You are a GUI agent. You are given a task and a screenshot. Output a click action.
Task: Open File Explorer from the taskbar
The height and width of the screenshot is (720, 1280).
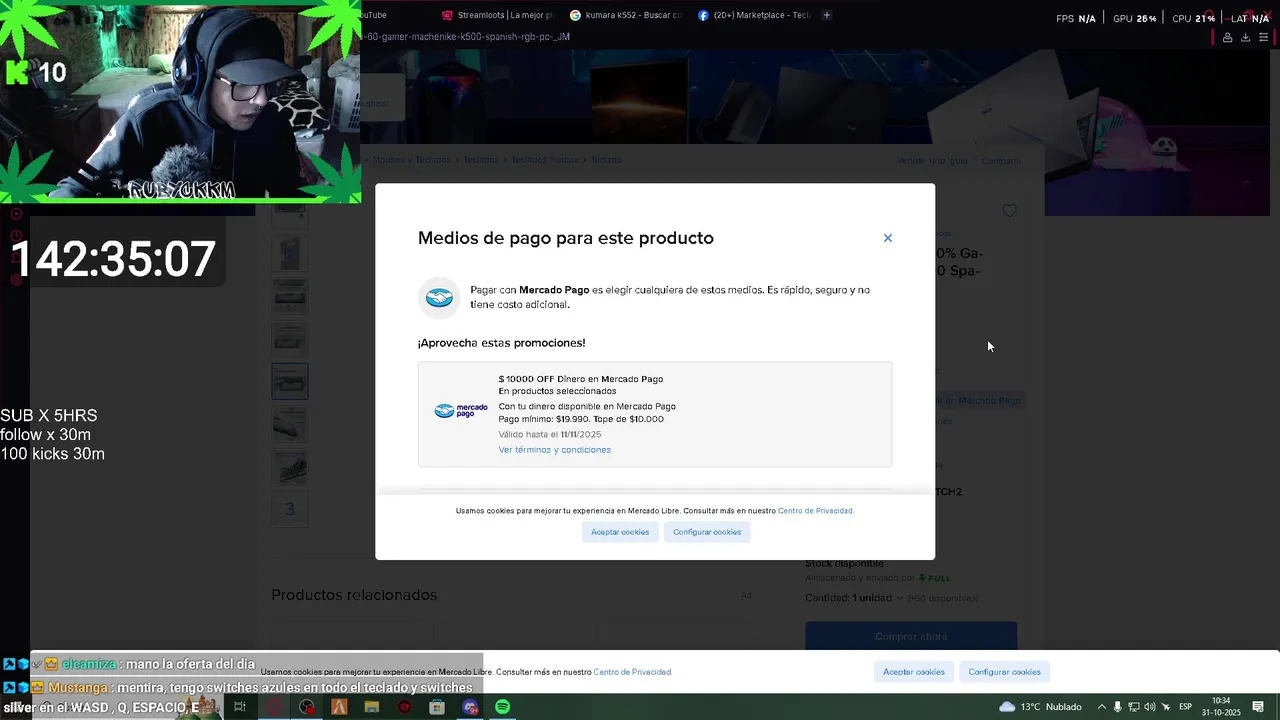click(x=372, y=707)
